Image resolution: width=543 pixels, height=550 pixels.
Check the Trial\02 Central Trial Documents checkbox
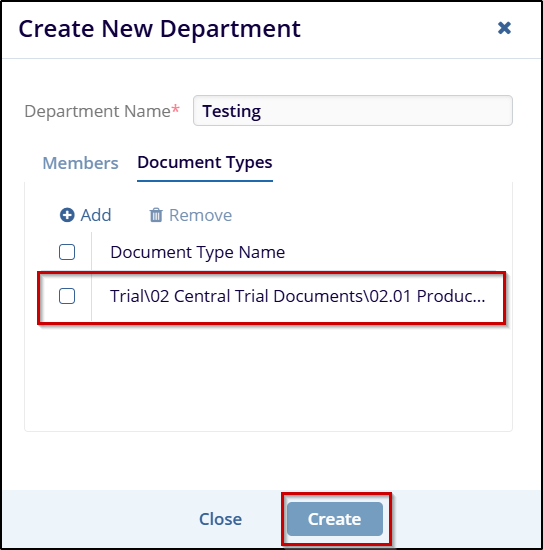[x=67, y=296]
